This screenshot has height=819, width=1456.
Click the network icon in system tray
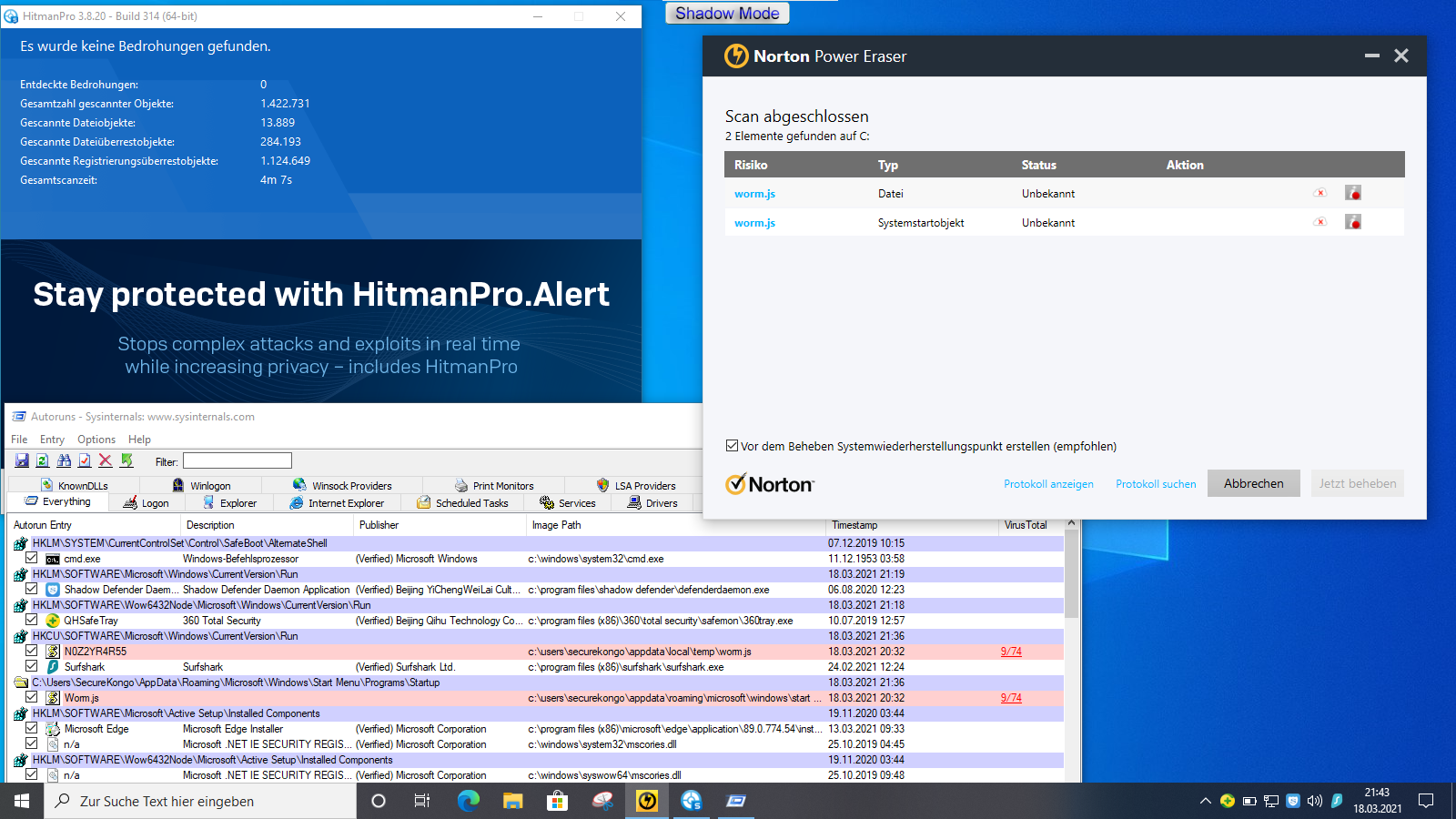(x=1271, y=801)
